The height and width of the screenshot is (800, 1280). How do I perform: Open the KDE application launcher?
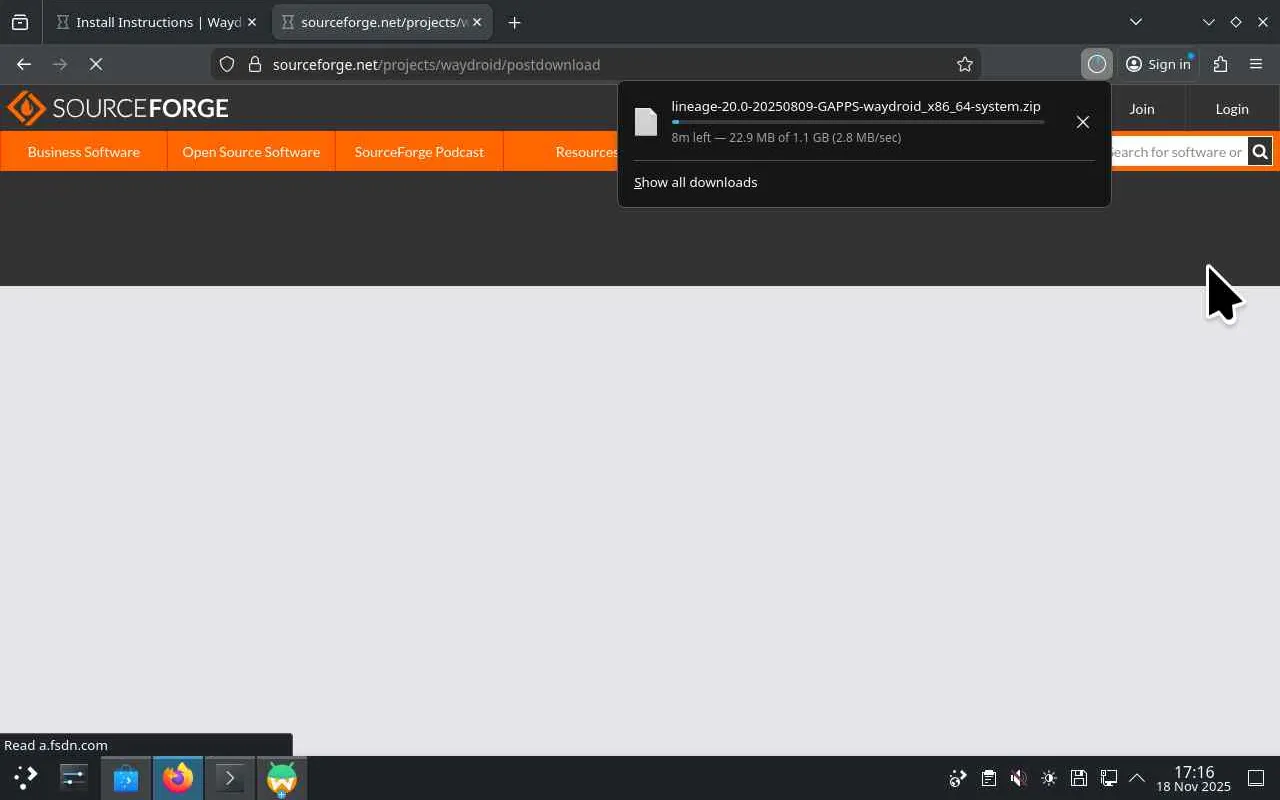pos(26,777)
